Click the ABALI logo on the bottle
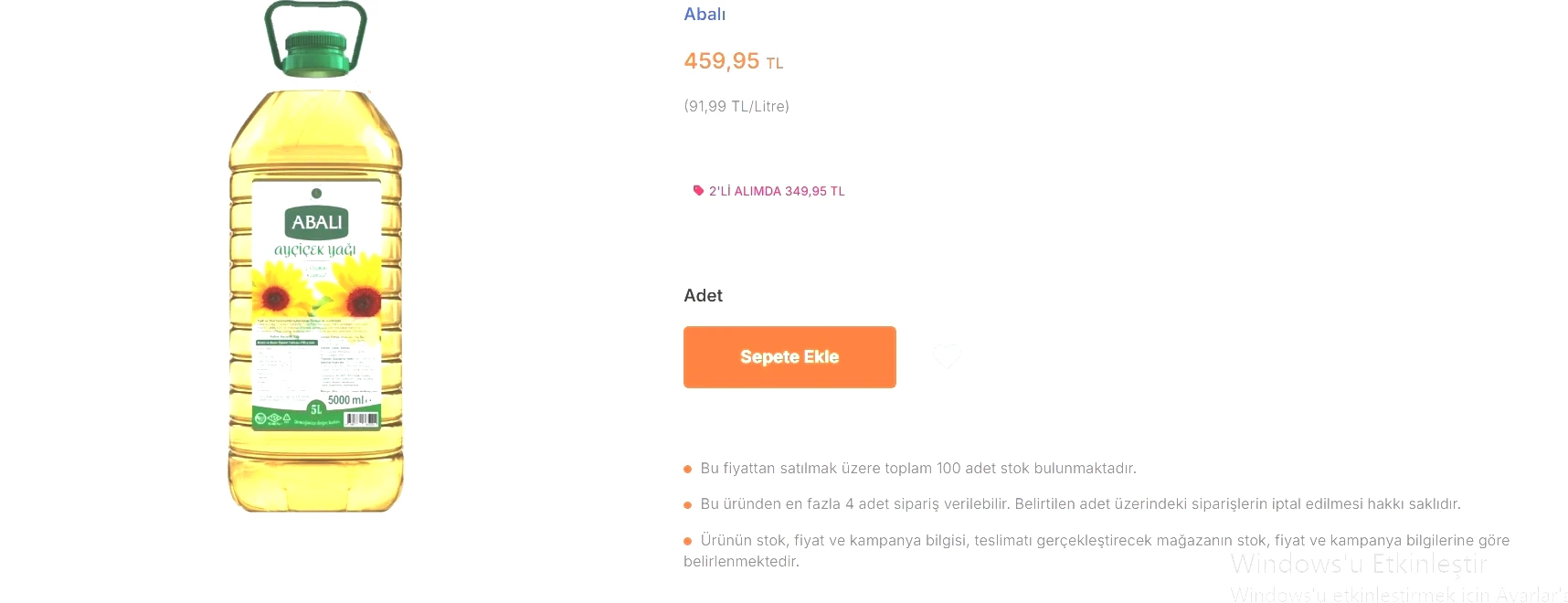Viewport: 1568px width, 603px height. 316,223
